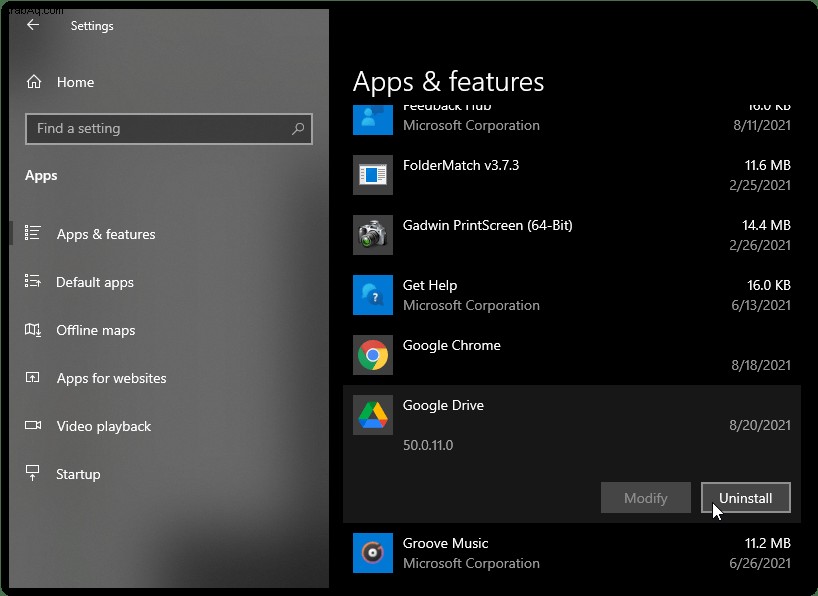Click the Google Chrome app icon
Viewport: 818px width, 596px height.
pyautogui.click(x=372, y=355)
